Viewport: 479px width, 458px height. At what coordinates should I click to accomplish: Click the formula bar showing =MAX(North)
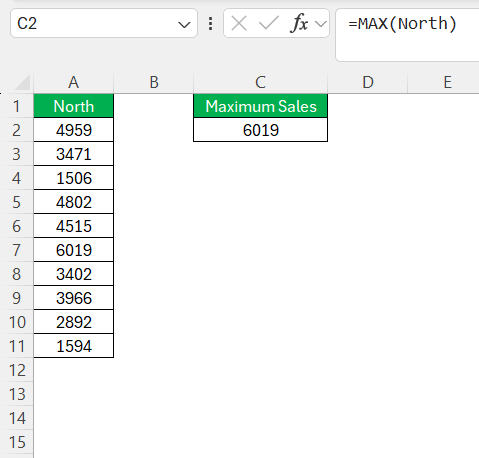tap(407, 35)
